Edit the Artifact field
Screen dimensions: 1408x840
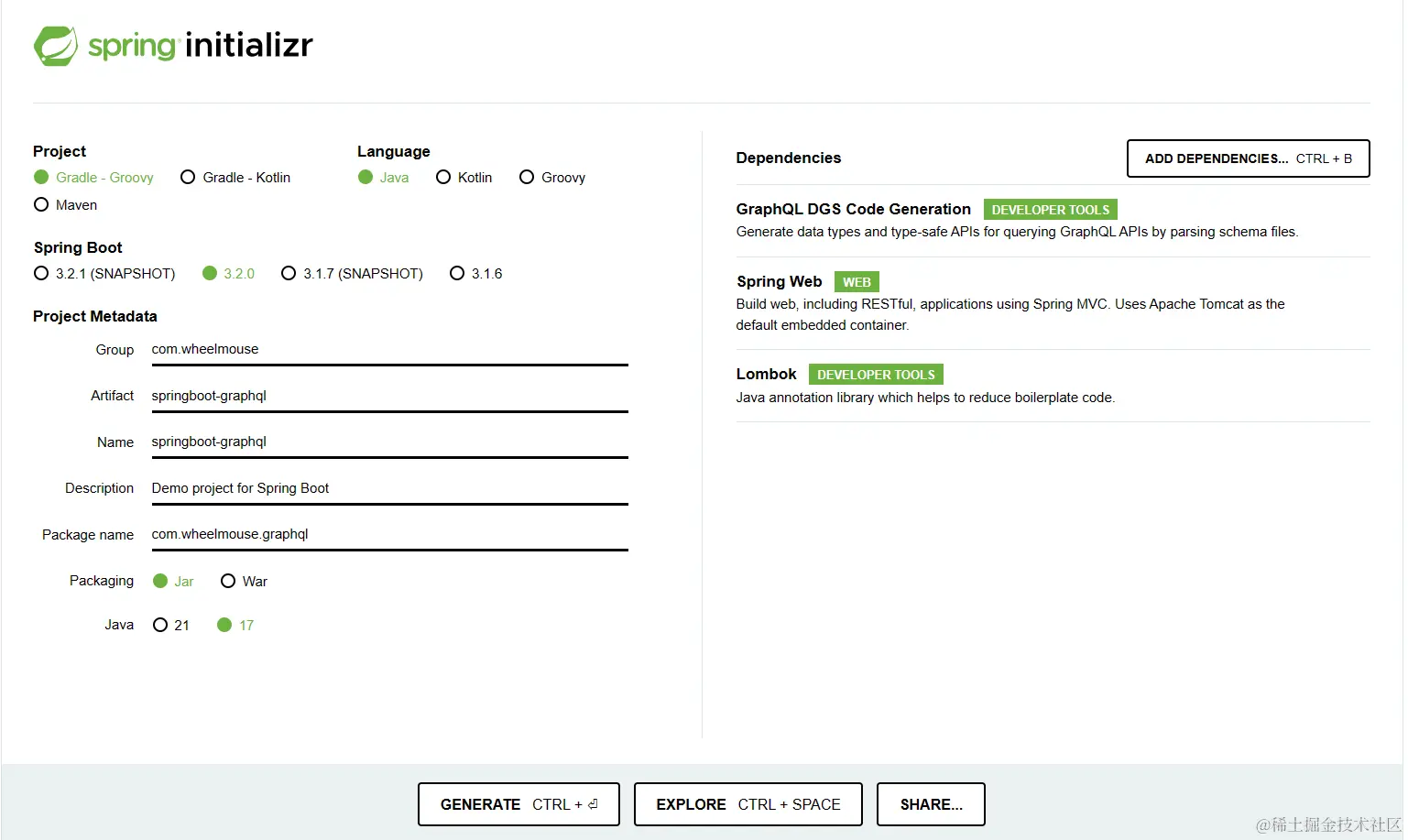click(389, 397)
